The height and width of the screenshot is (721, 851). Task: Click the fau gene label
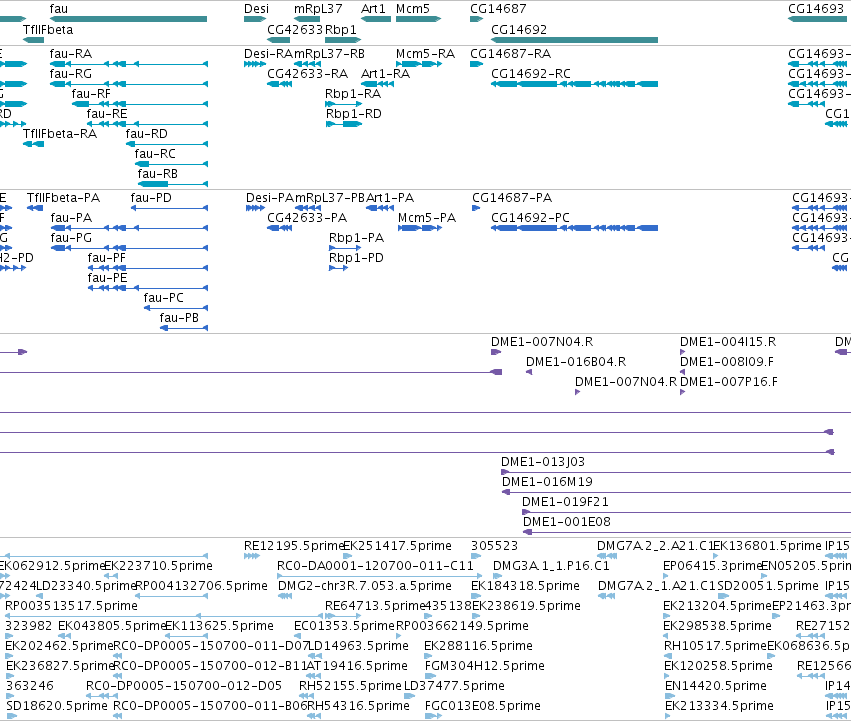(x=59, y=9)
